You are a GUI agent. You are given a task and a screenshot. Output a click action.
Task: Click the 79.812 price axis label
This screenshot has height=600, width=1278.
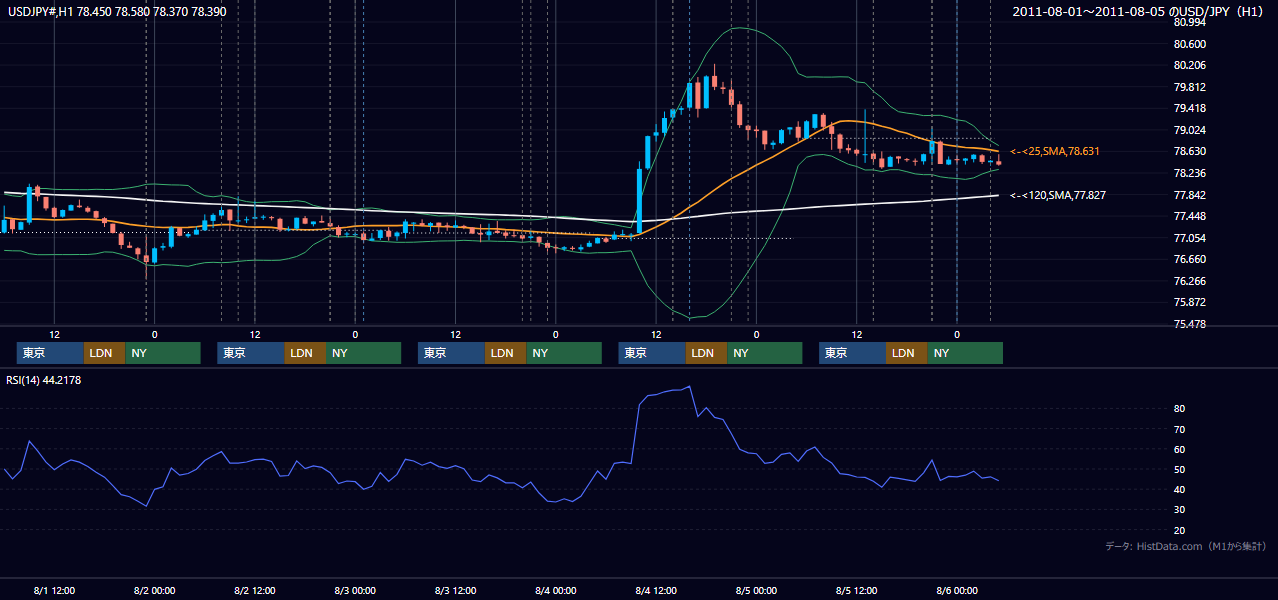click(x=1189, y=87)
